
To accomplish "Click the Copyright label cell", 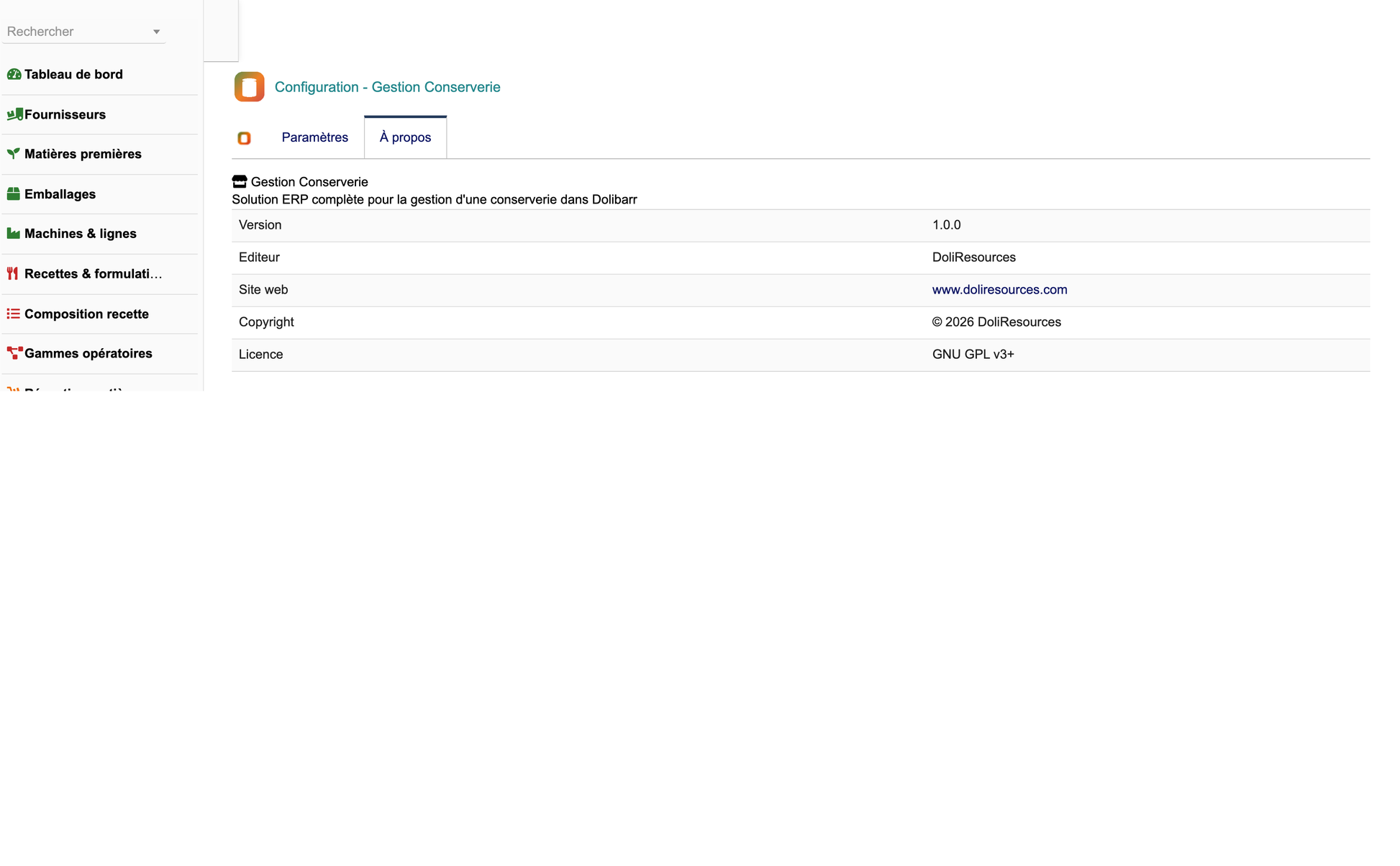I will coord(578,322).
